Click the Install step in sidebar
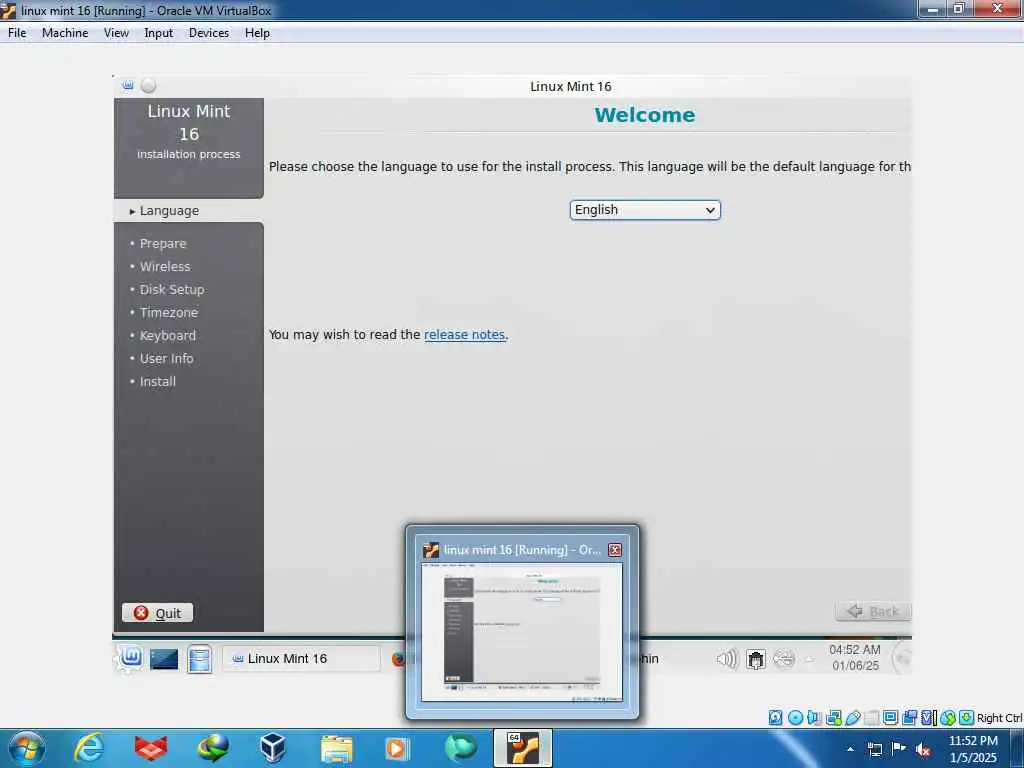 pyautogui.click(x=157, y=381)
